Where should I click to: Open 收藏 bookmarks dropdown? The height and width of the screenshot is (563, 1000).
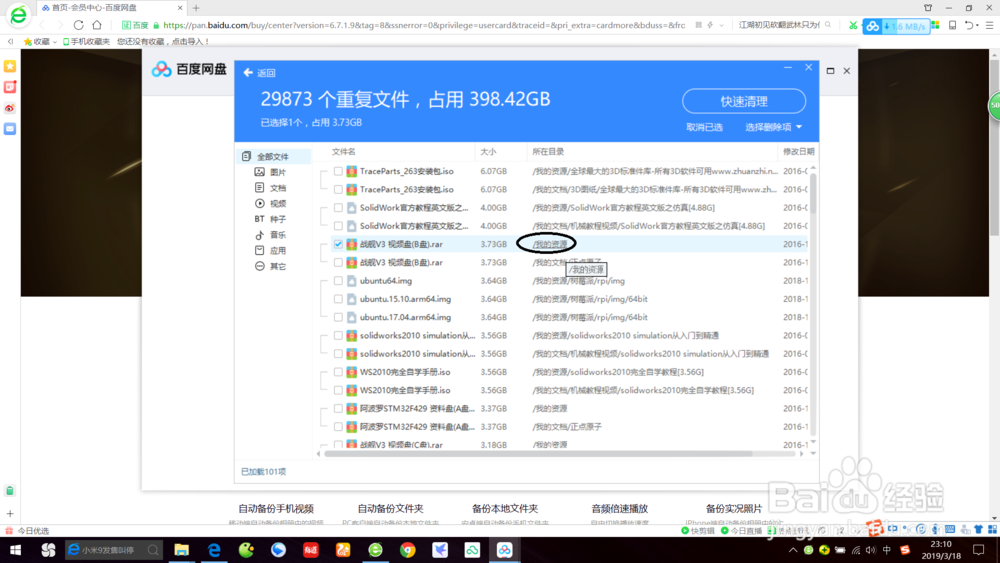point(41,41)
